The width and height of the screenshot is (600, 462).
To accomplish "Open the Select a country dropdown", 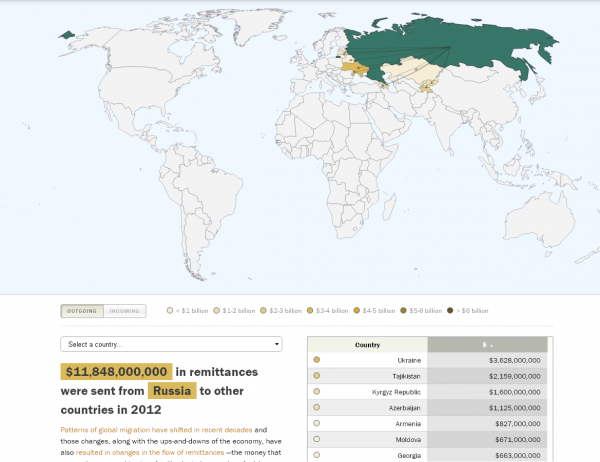I will (x=171, y=344).
